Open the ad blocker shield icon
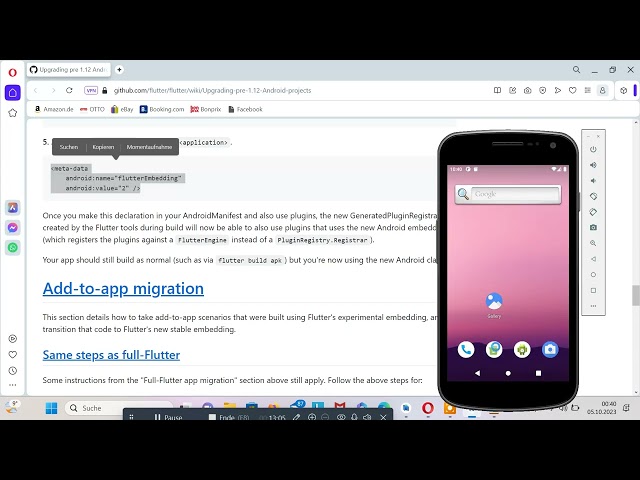640x480 pixels. coord(542,90)
